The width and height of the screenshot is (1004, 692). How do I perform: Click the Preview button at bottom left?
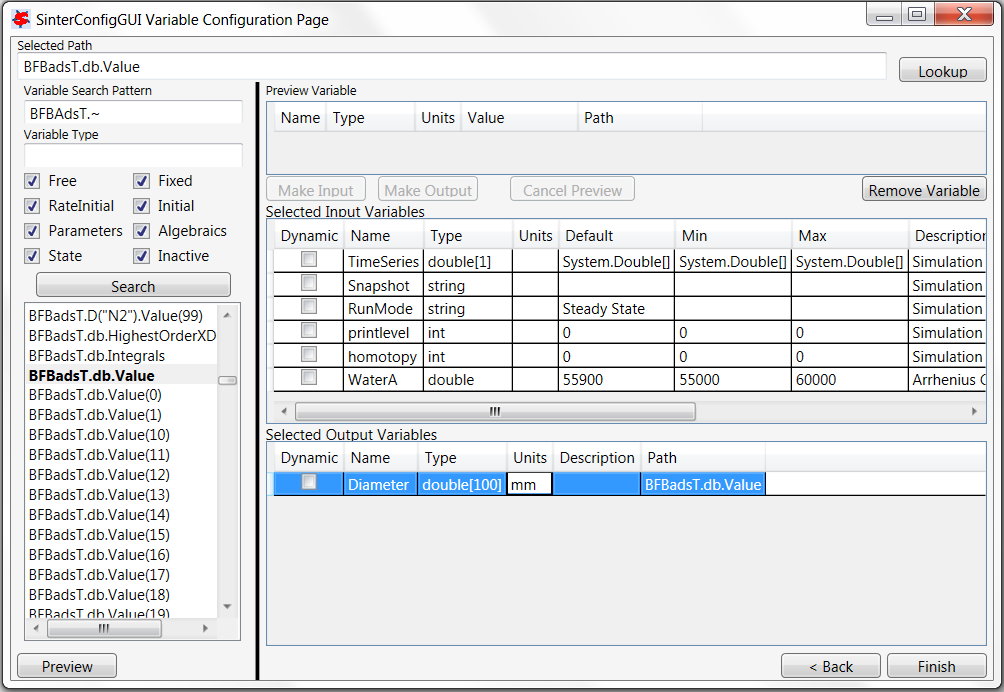point(67,666)
